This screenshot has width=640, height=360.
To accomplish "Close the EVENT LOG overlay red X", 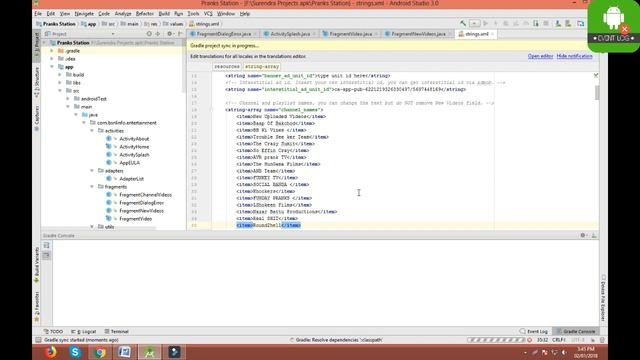I will (x=624, y=29).
